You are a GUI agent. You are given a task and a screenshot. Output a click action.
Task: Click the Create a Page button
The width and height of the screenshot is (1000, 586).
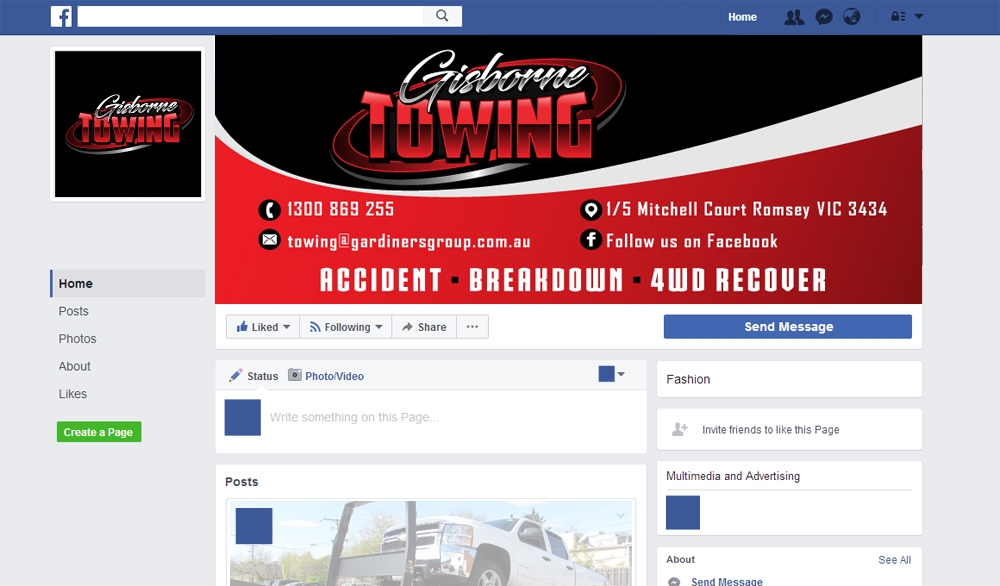pos(98,431)
